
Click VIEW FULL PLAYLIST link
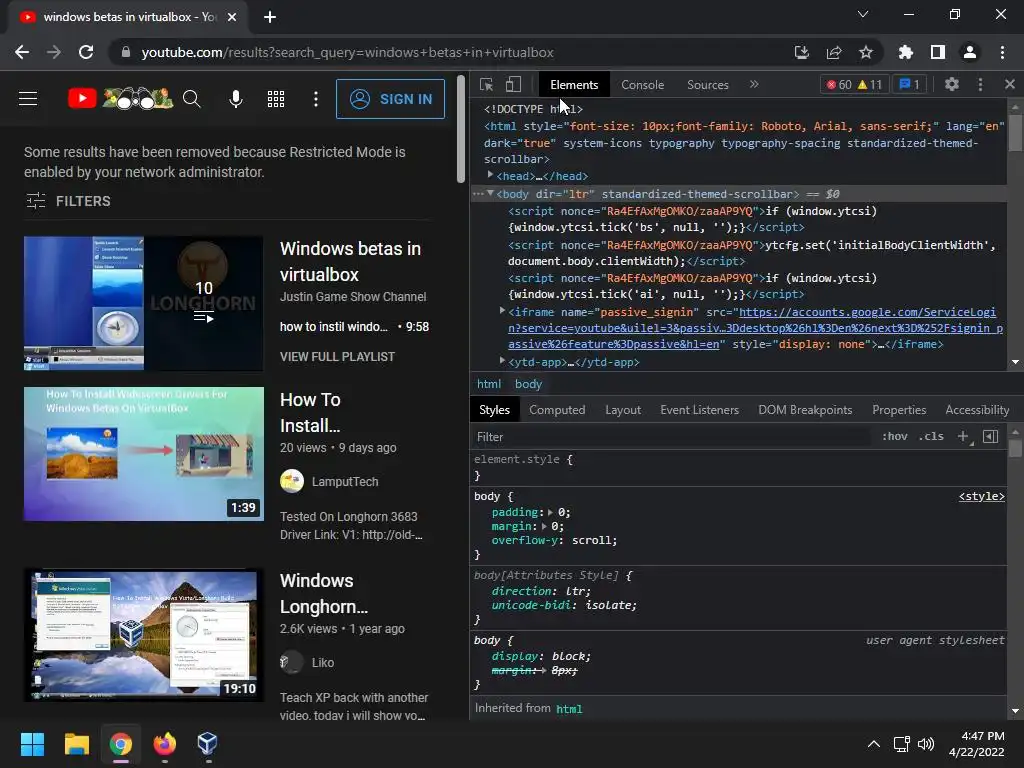tap(337, 357)
